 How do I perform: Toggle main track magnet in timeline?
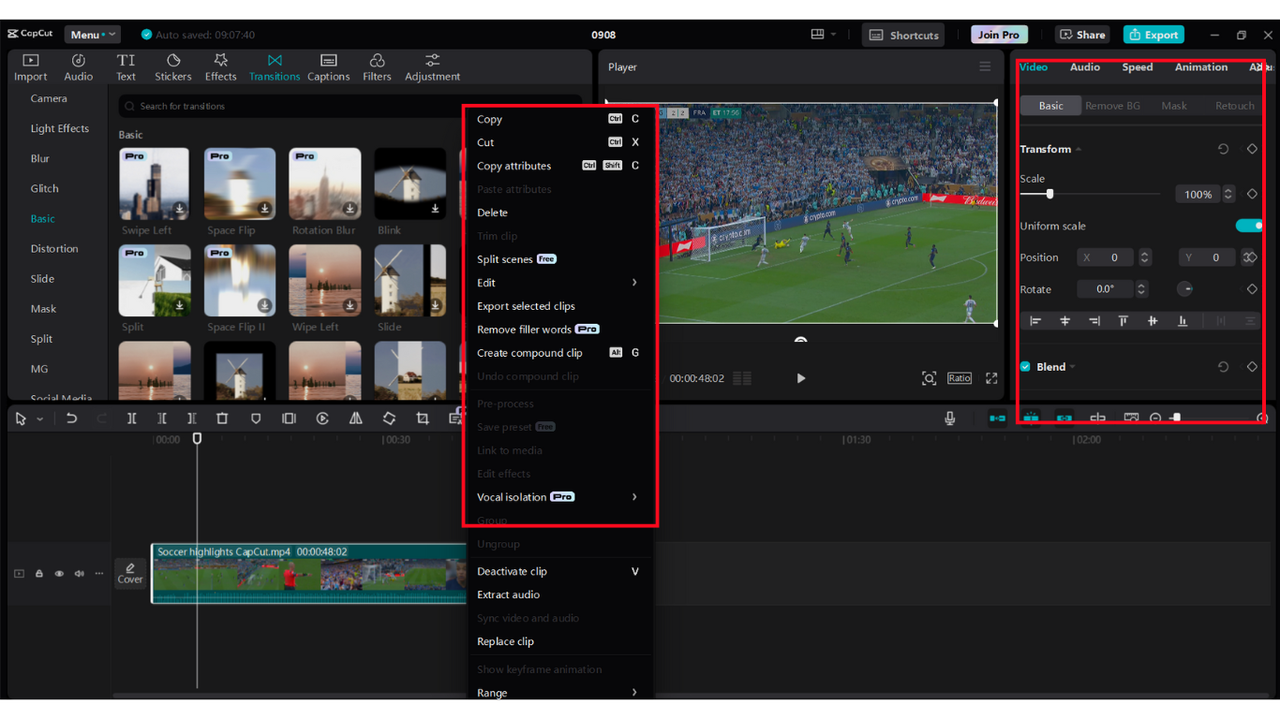[x=997, y=418]
